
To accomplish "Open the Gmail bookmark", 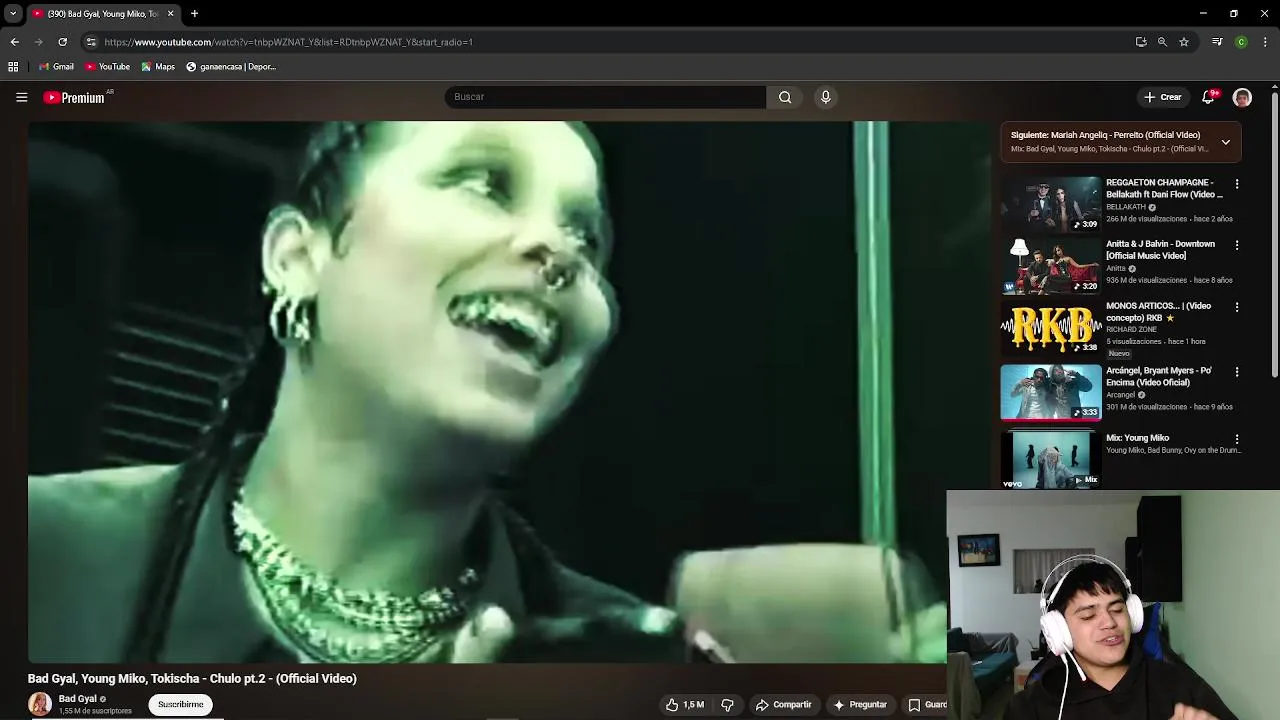I will (56, 67).
